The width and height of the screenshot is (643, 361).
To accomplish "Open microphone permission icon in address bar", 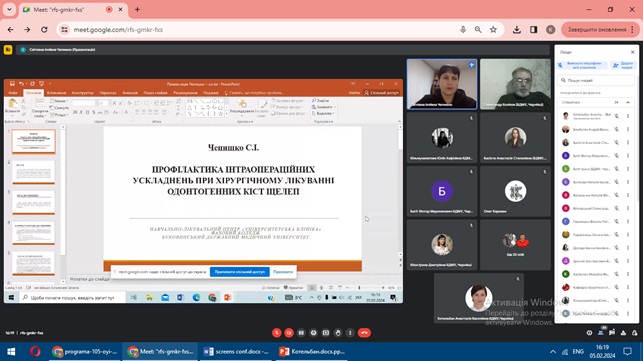I will pos(463,30).
